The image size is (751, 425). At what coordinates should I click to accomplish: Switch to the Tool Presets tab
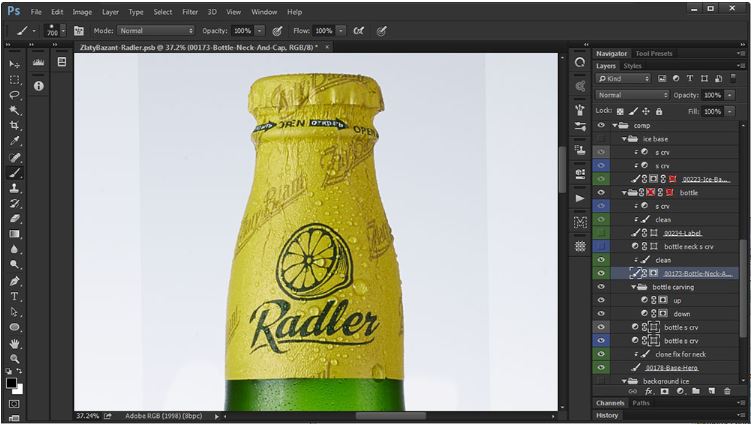(x=654, y=53)
